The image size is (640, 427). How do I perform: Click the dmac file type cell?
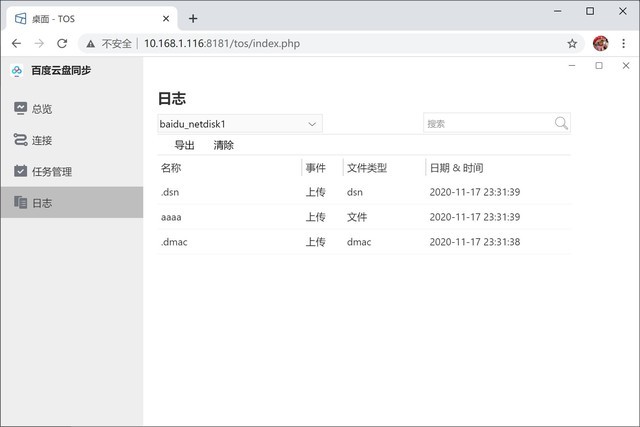[359, 242]
